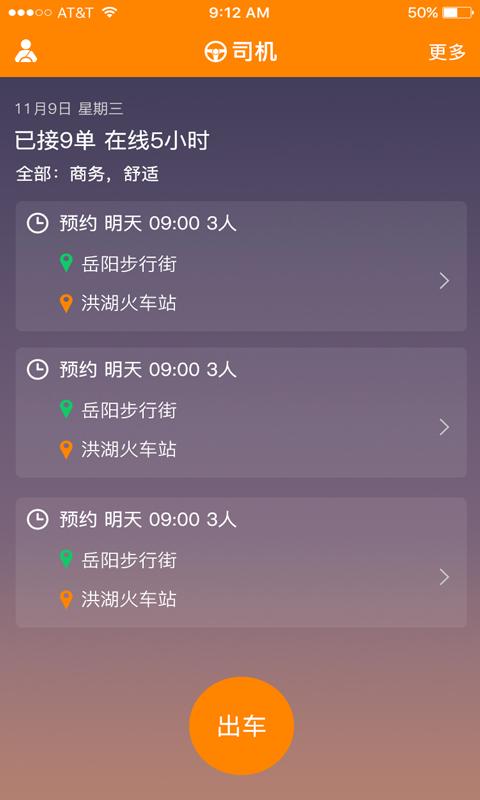480x800 pixels.
Task: Select 洪湖火车站 in second order
Action: tap(129, 449)
